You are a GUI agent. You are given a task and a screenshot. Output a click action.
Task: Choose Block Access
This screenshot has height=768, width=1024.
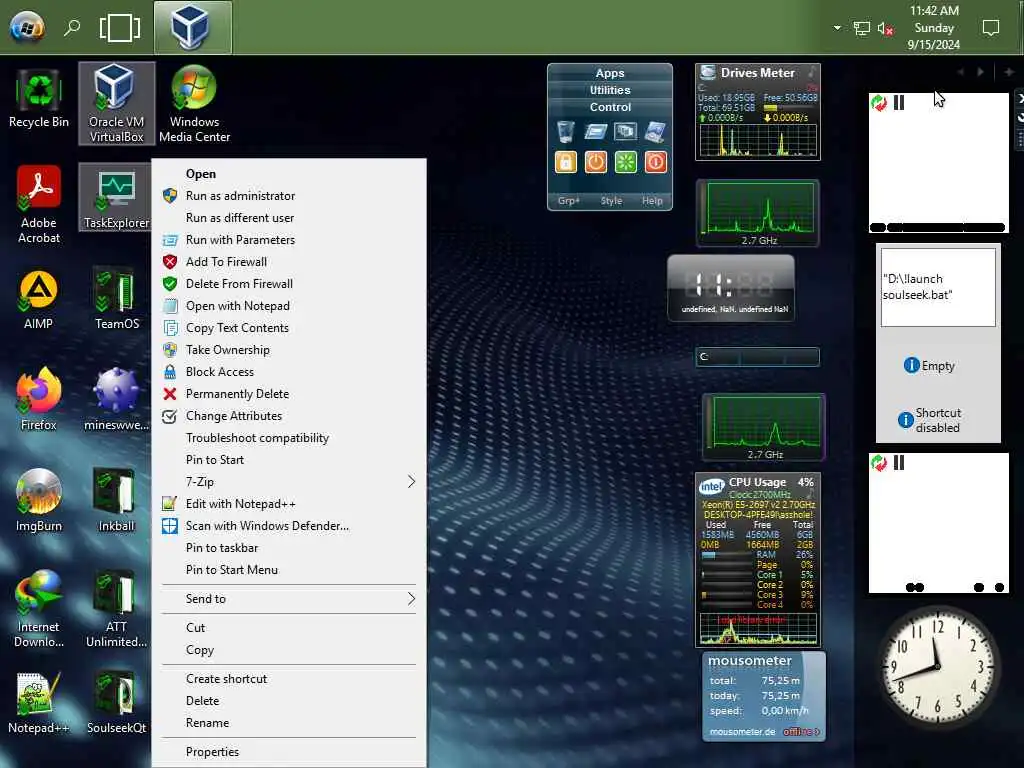pyautogui.click(x=289, y=372)
